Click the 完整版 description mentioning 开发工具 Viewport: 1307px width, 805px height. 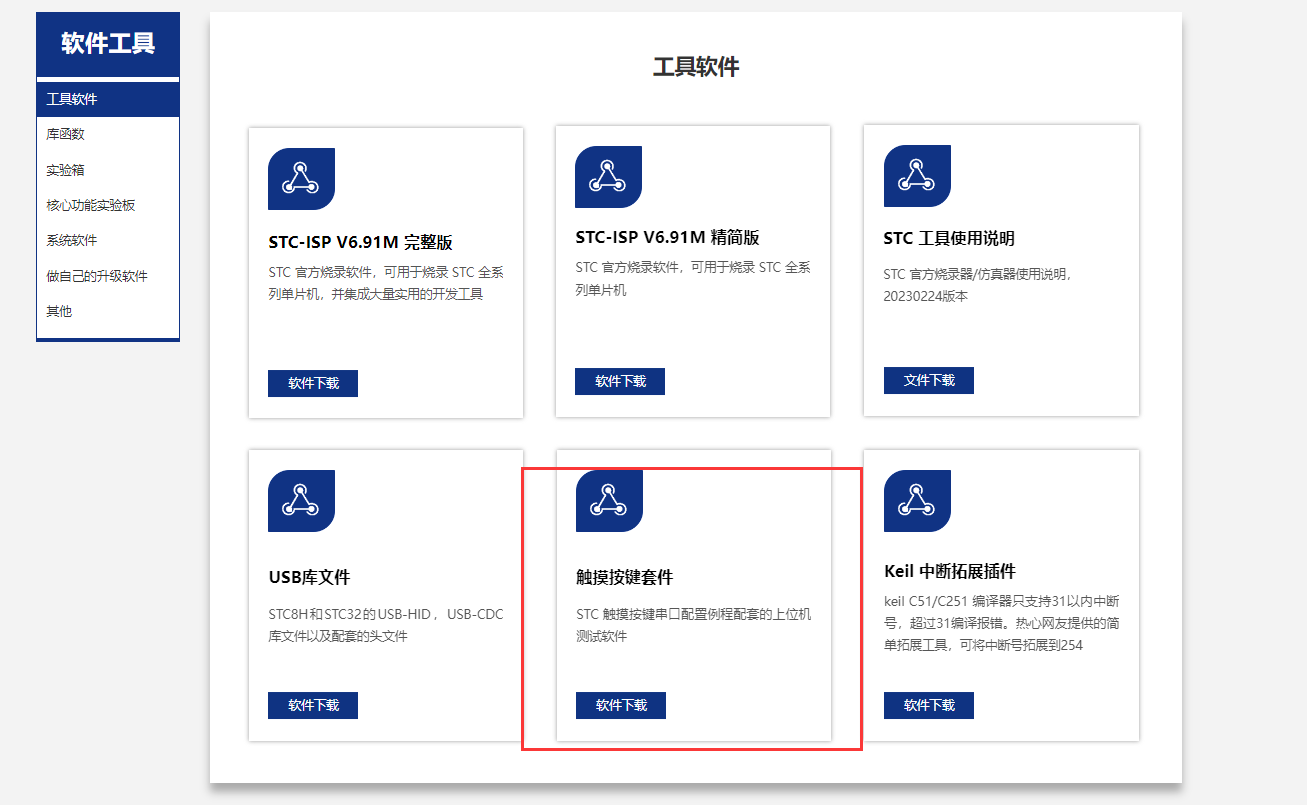tap(386, 283)
